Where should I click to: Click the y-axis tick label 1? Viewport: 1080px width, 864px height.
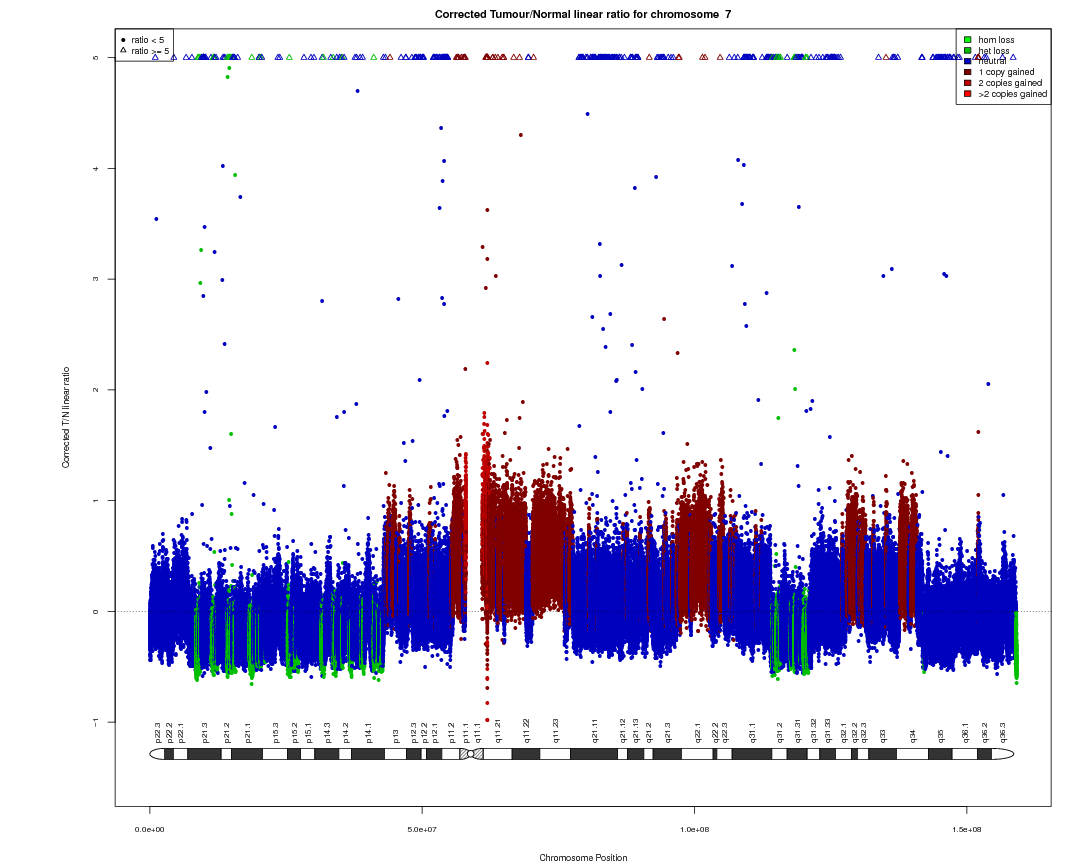click(x=95, y=500)
